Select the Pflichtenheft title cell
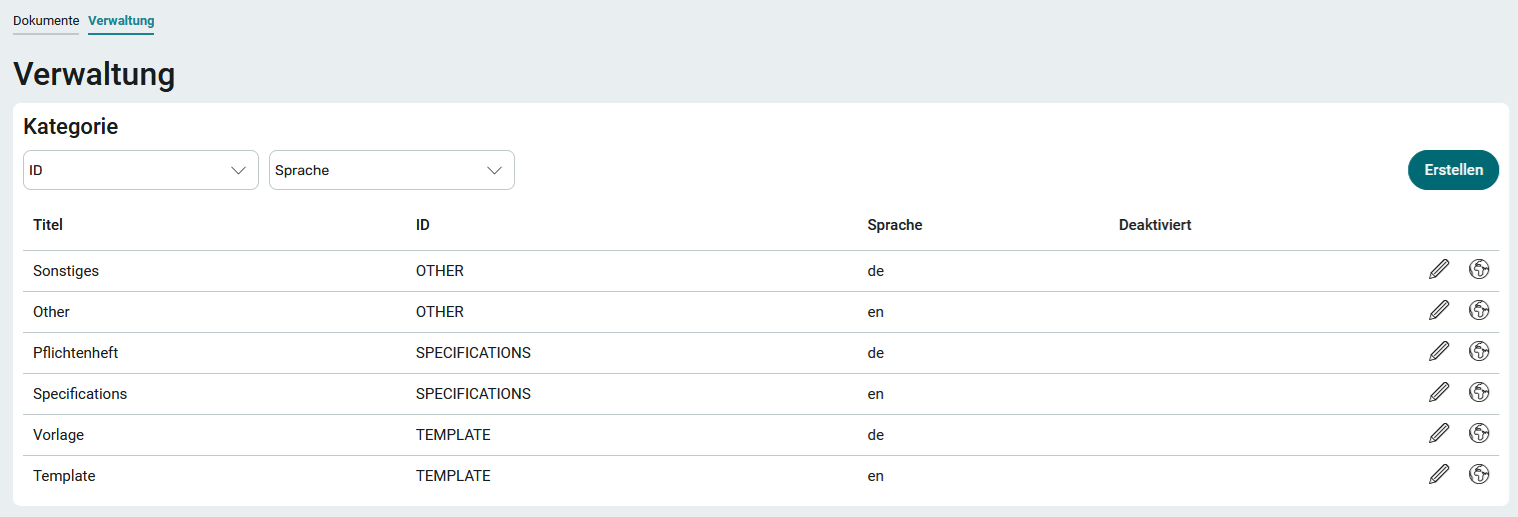Screen dimensions: 1518x517 76,353
